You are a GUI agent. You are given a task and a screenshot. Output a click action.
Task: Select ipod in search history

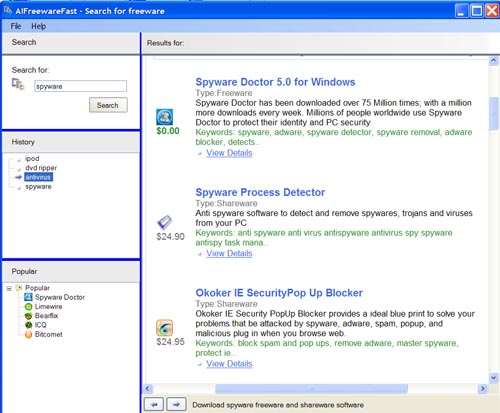(32, 158)
